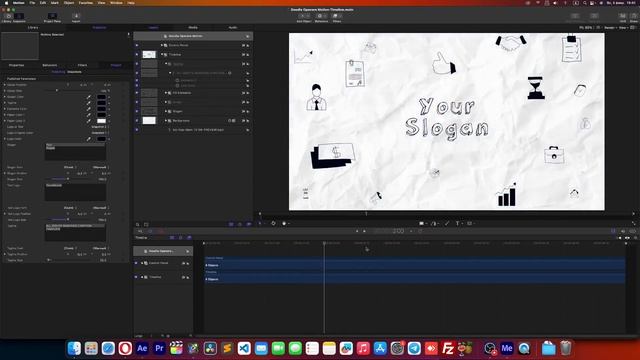Image resolution: width=640 pixels, height=360 pixels.
Task: Open the Favorites menu
Action: point(86,2)
